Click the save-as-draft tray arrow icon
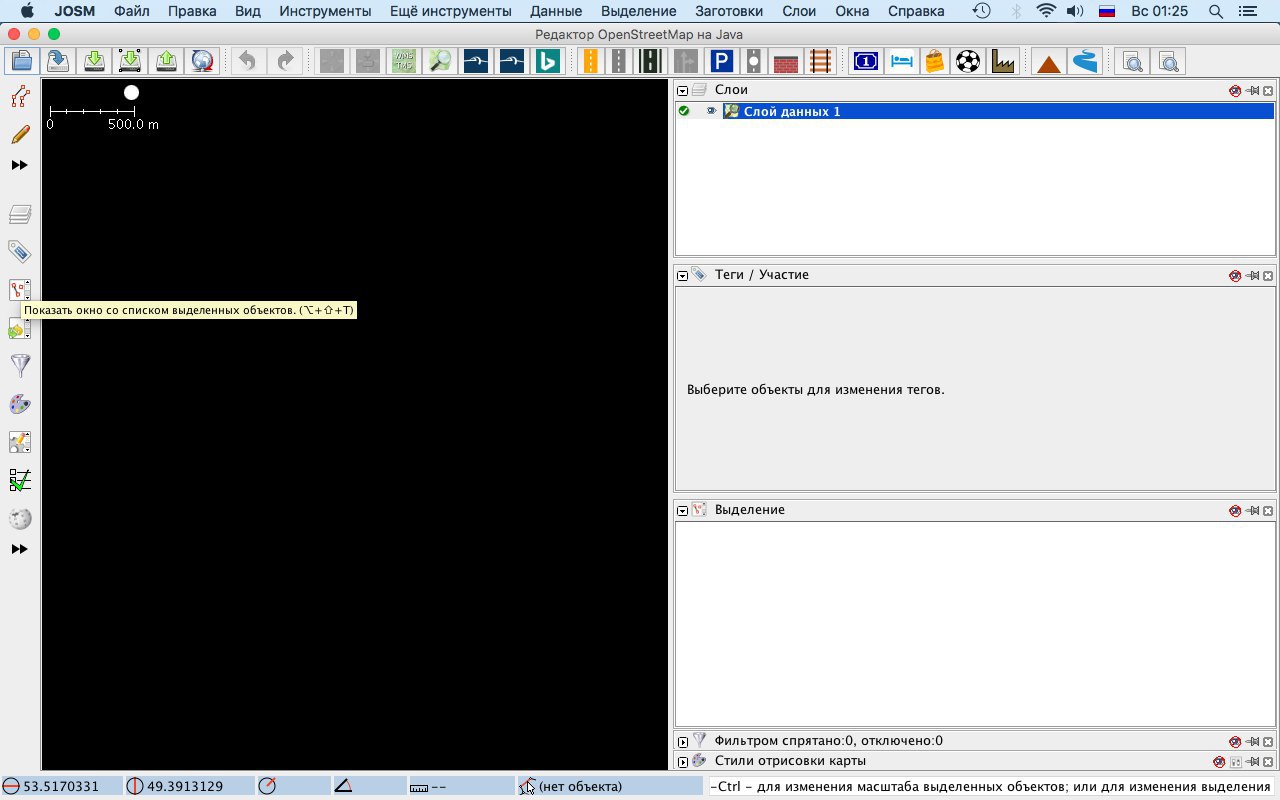The width and height of the screenshot is (1280, 800). (58, 61)
